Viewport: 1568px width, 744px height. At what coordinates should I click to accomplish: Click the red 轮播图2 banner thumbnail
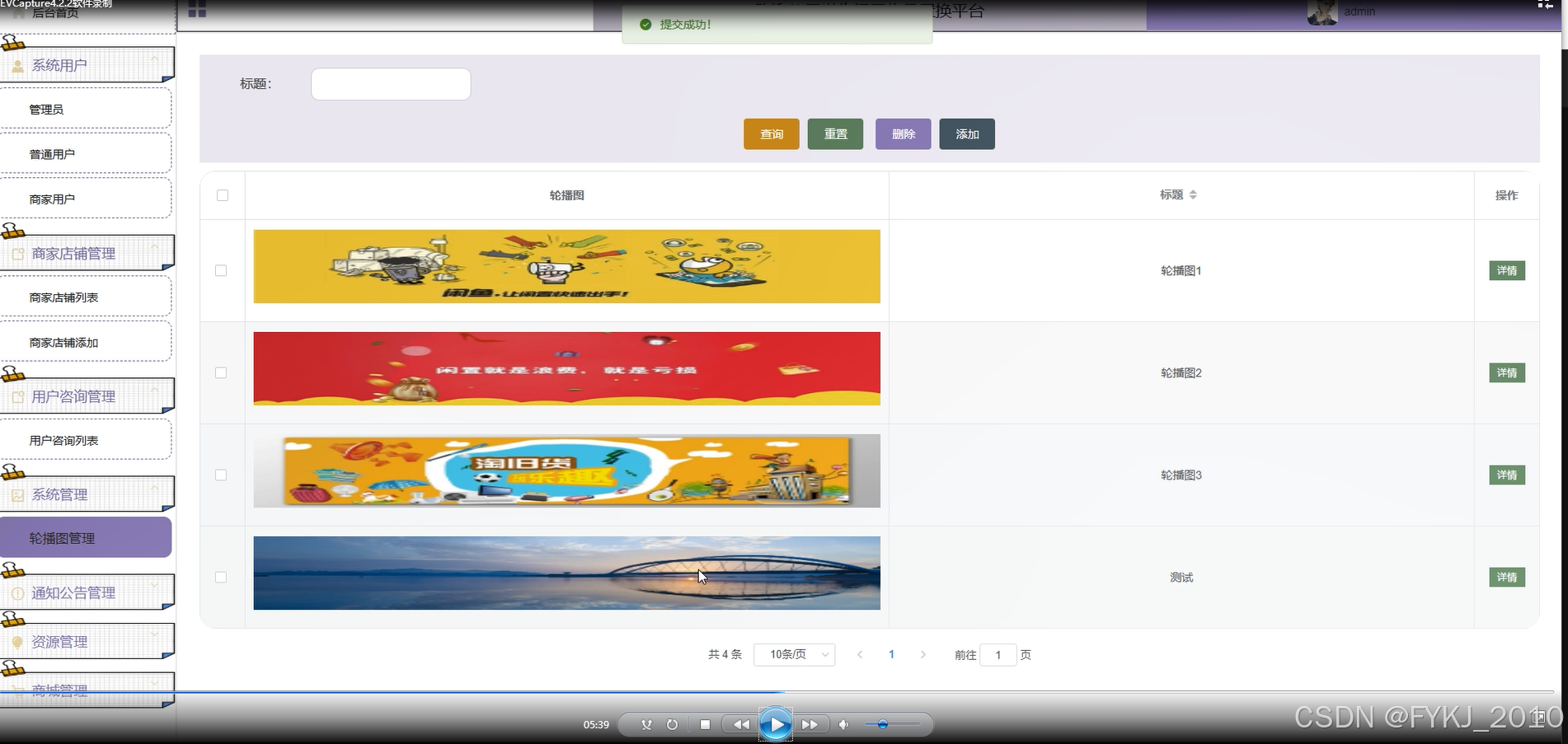(567, 368)
